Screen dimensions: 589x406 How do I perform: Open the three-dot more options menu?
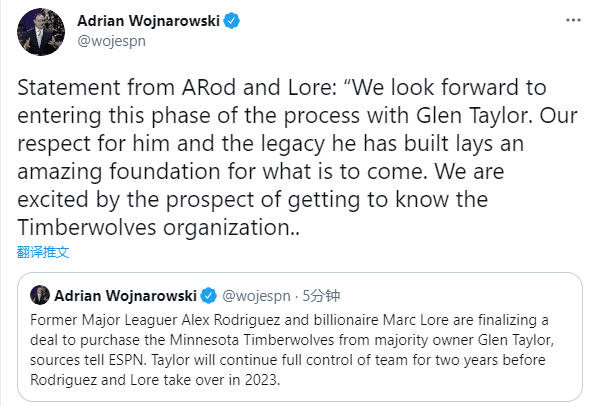click(573, 20)
